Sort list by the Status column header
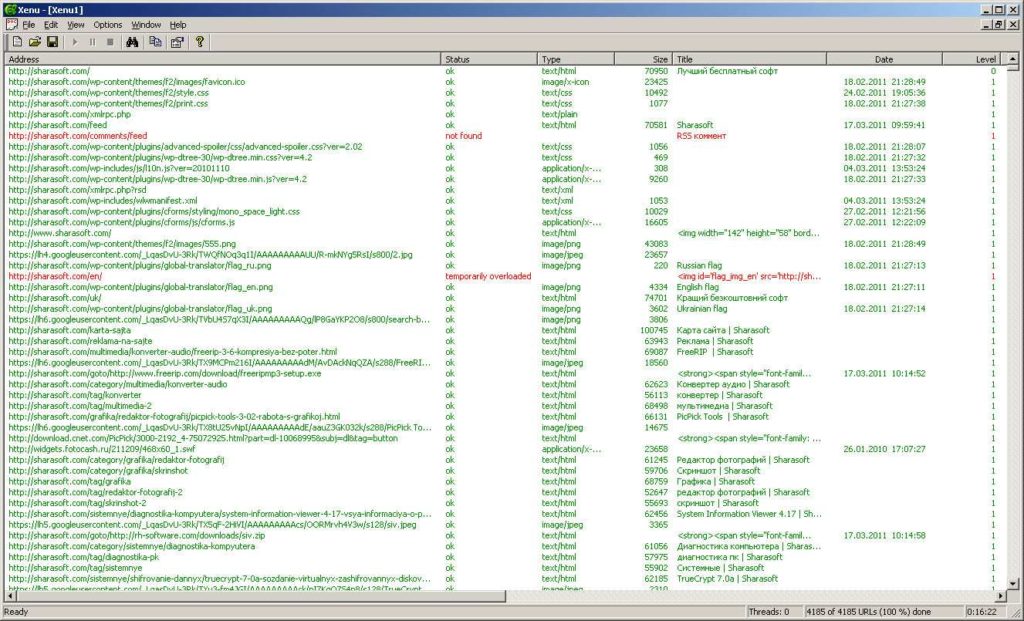Image resolution: width=1024 pixels, height=621 pixels. point(489,59)
